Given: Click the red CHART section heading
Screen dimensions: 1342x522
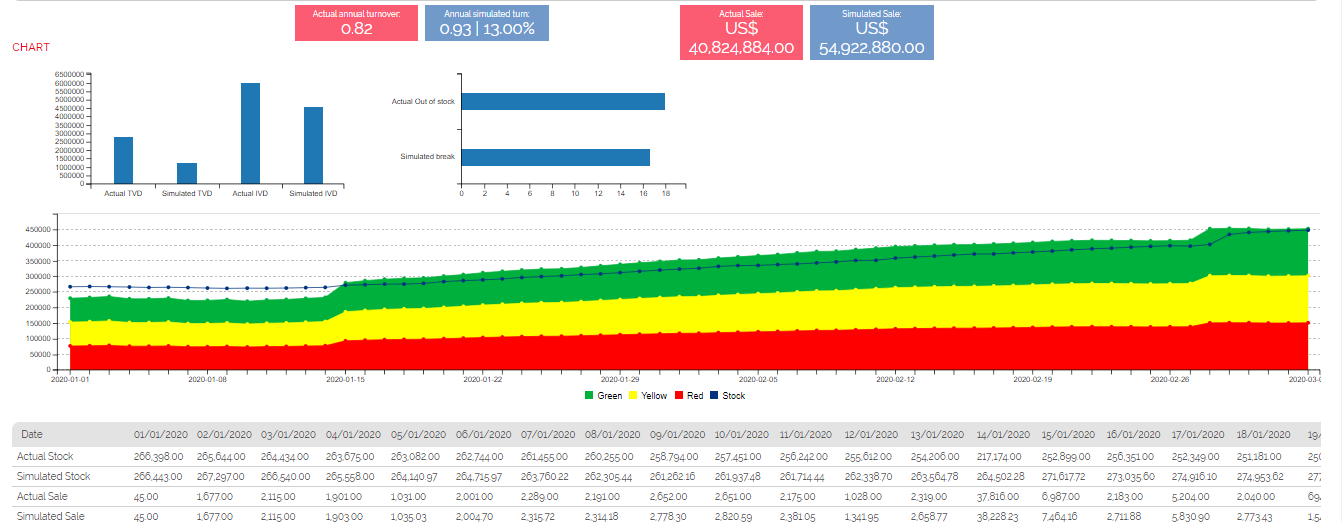Looking at the screenshot, I should [31, 47].
